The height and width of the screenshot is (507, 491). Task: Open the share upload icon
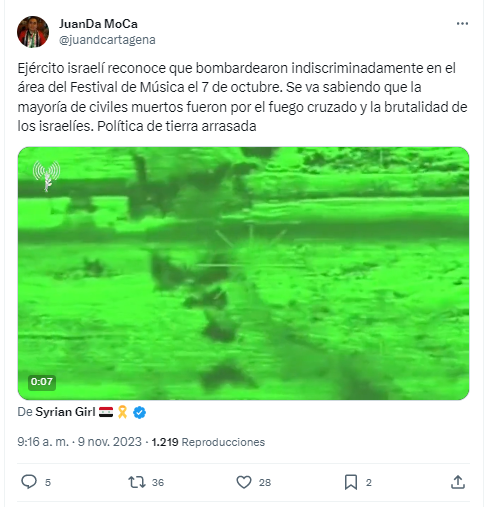(x=458, y=482)
